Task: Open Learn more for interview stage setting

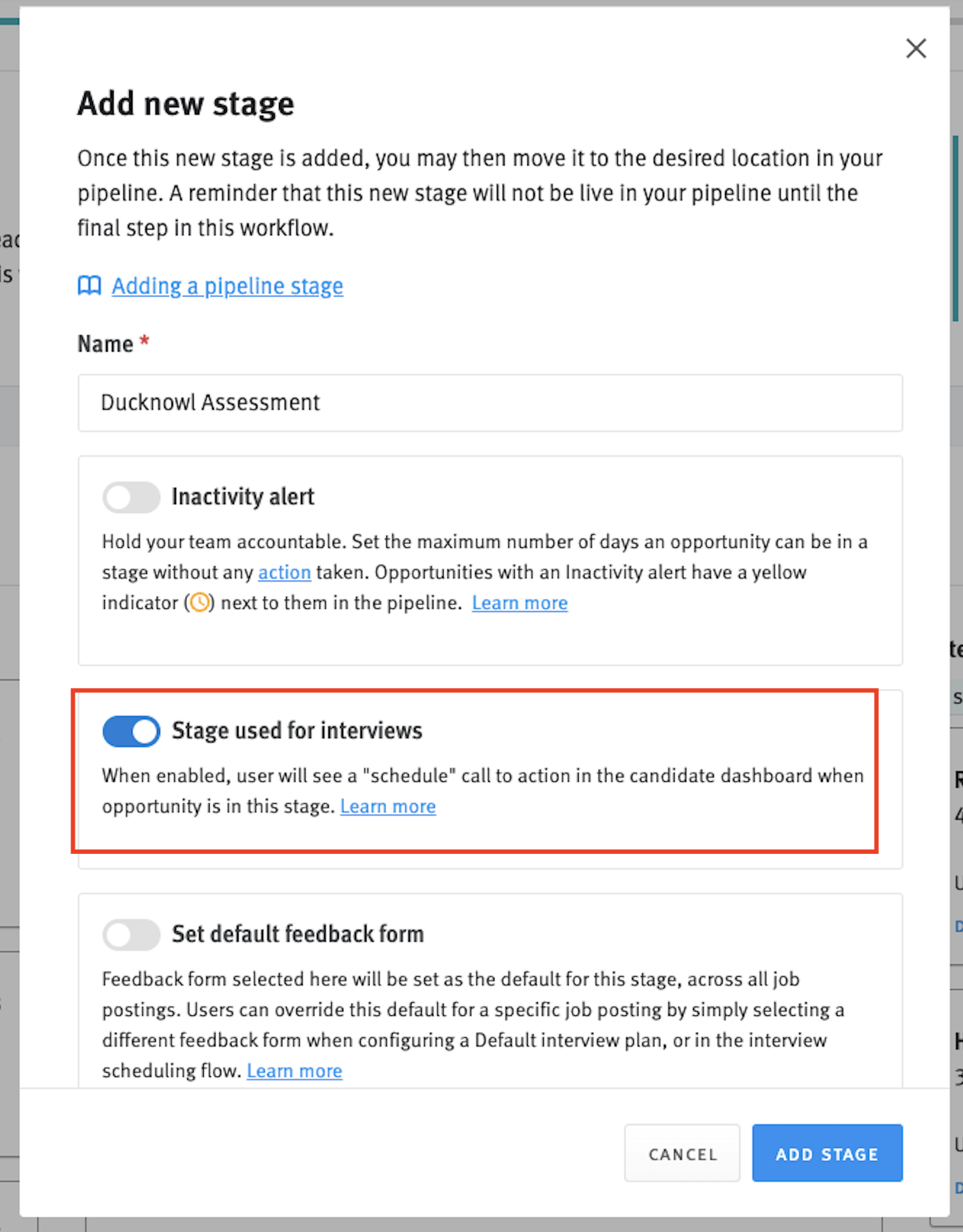Action: point(388,806)
